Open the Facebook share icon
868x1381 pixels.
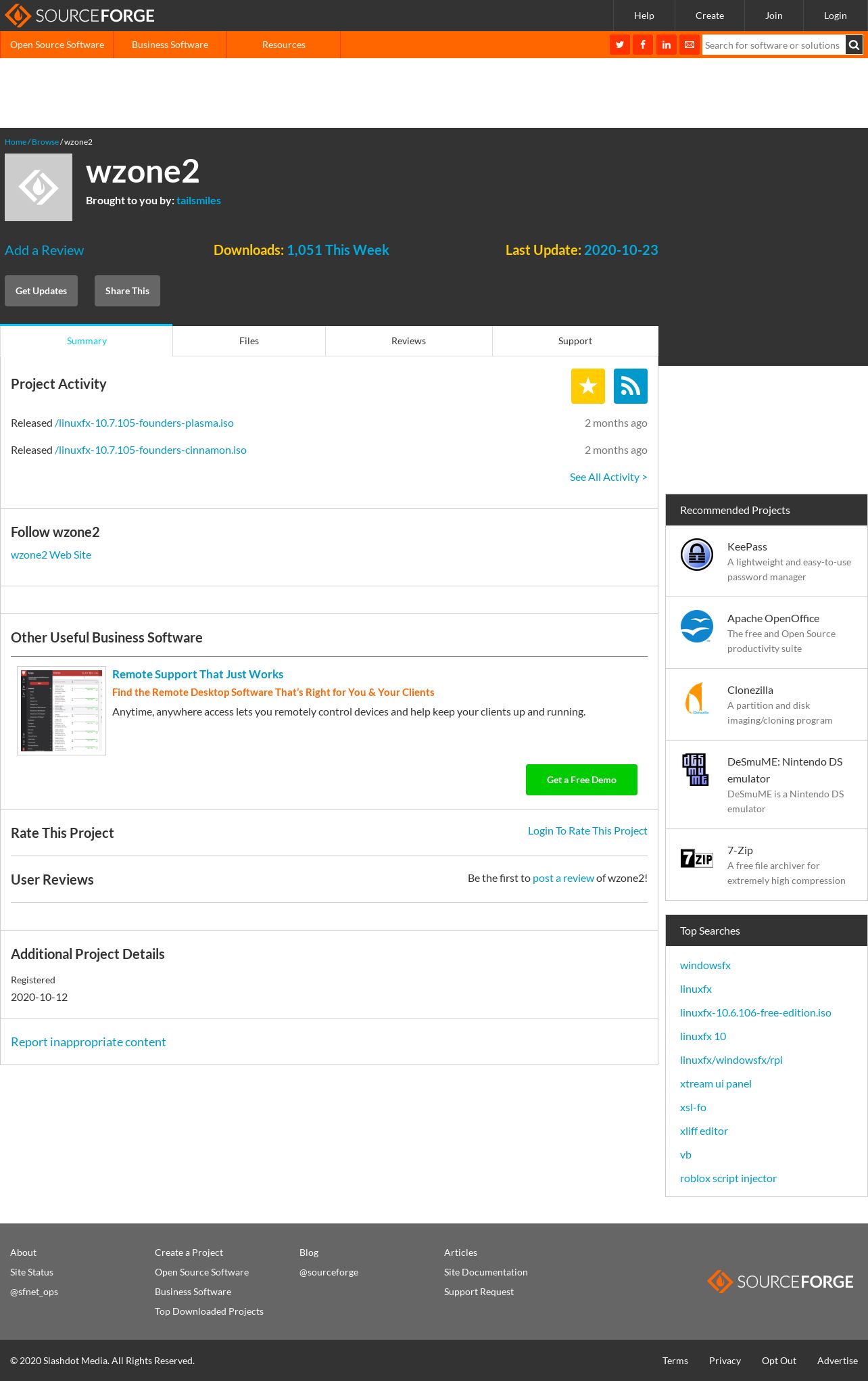point(643,45)
